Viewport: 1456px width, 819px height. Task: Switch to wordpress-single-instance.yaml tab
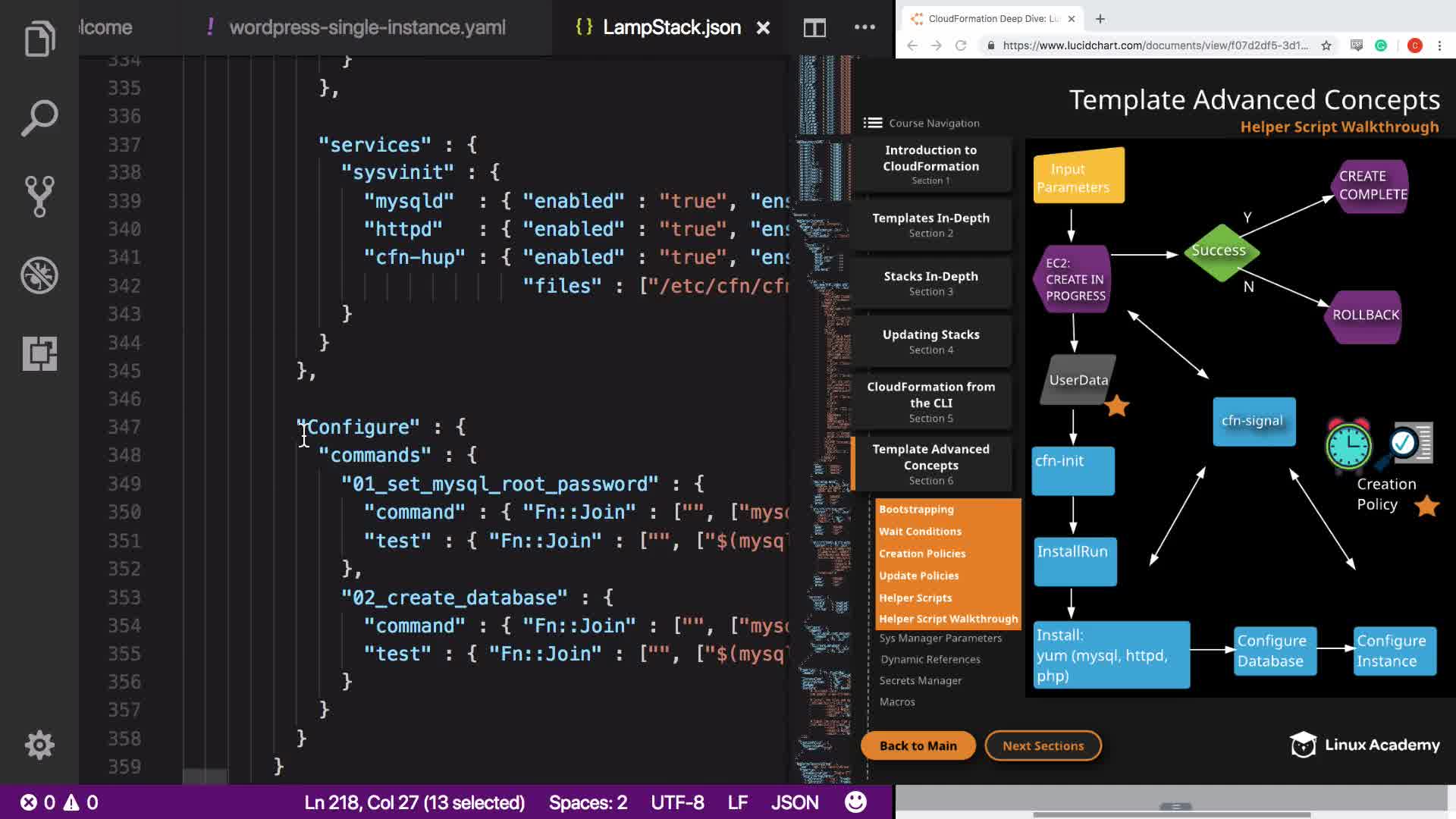click(367, 28)
